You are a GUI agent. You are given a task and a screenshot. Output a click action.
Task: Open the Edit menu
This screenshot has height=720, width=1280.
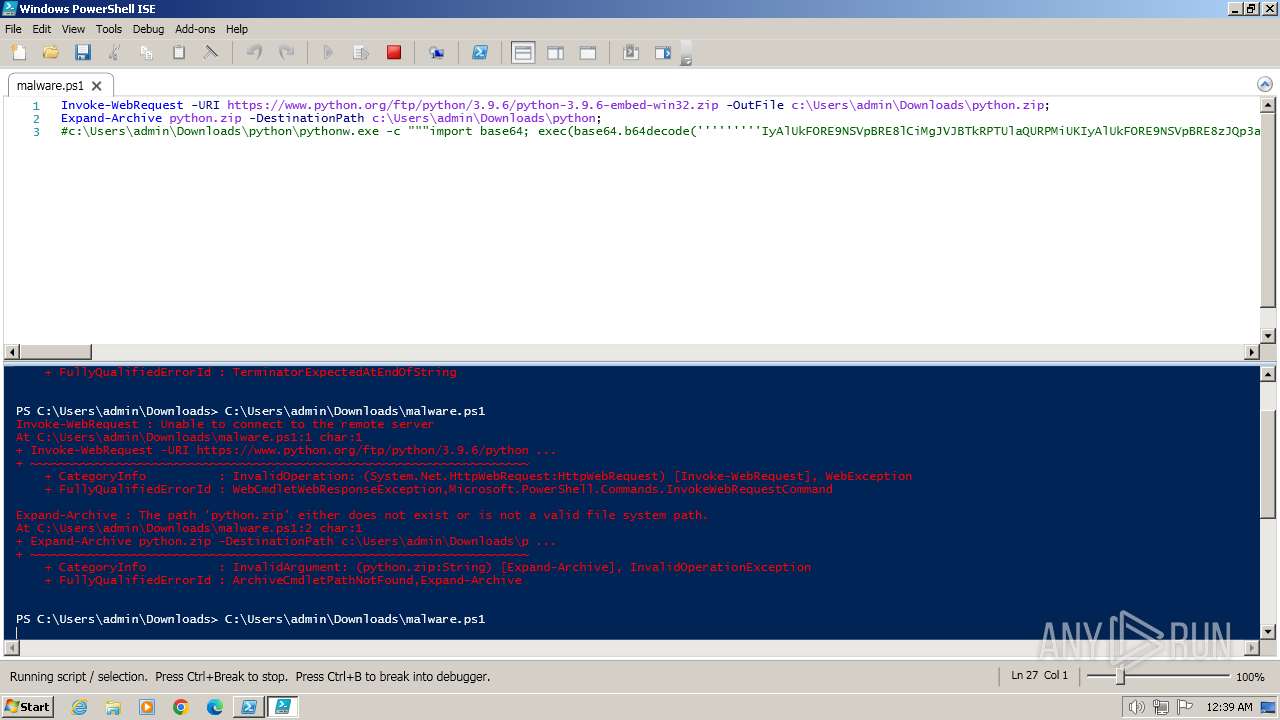click(x=41, y=29)
